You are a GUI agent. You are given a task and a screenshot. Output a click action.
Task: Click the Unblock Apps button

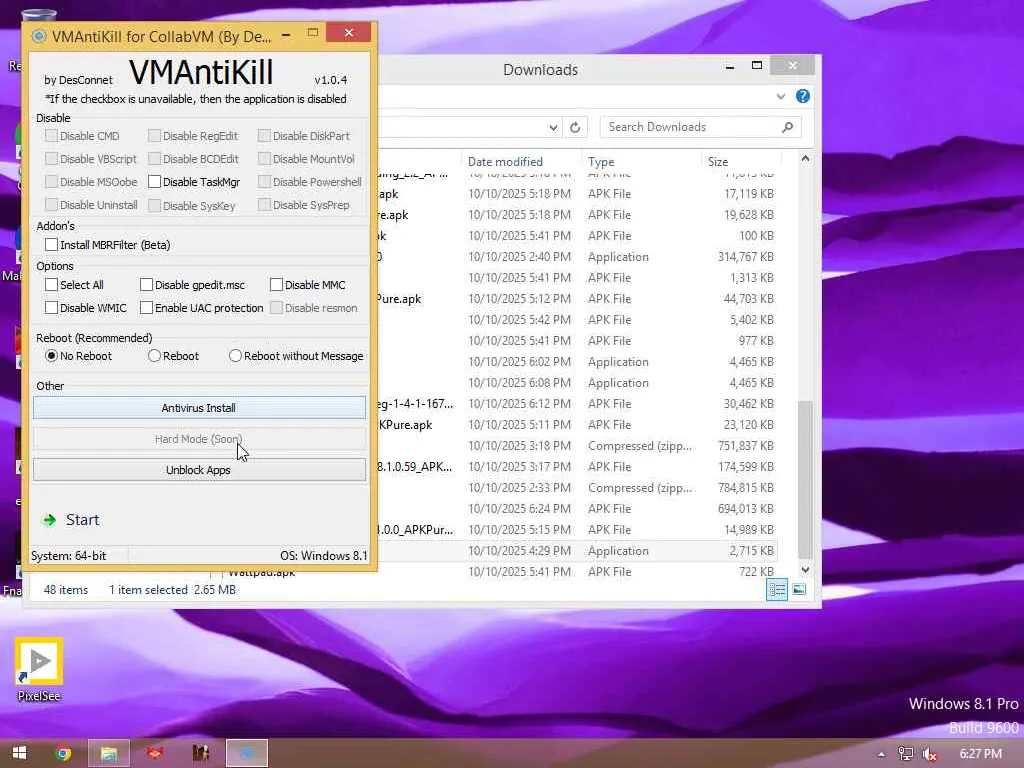(x=199, y=470)
